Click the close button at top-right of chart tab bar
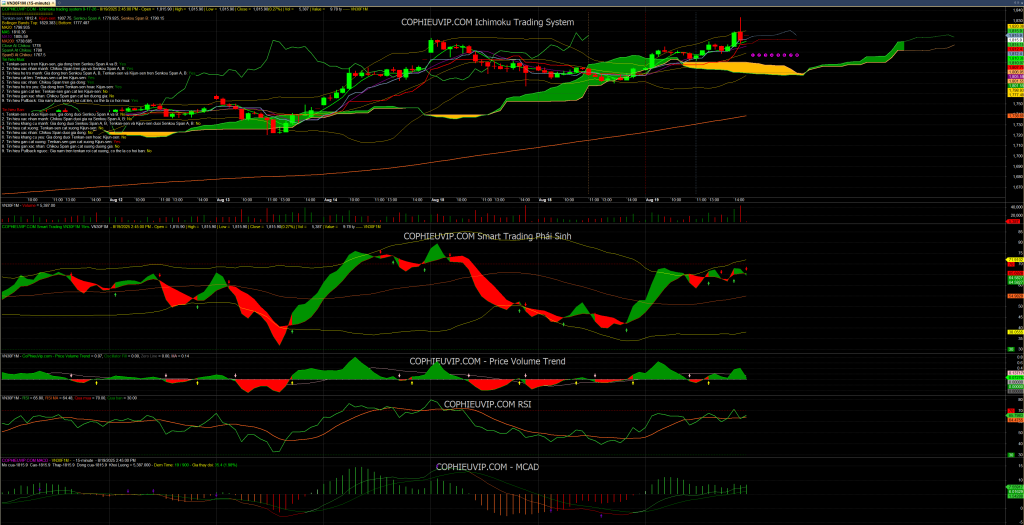Viewport: 1024px width, 525px height. coord(1020,3)
